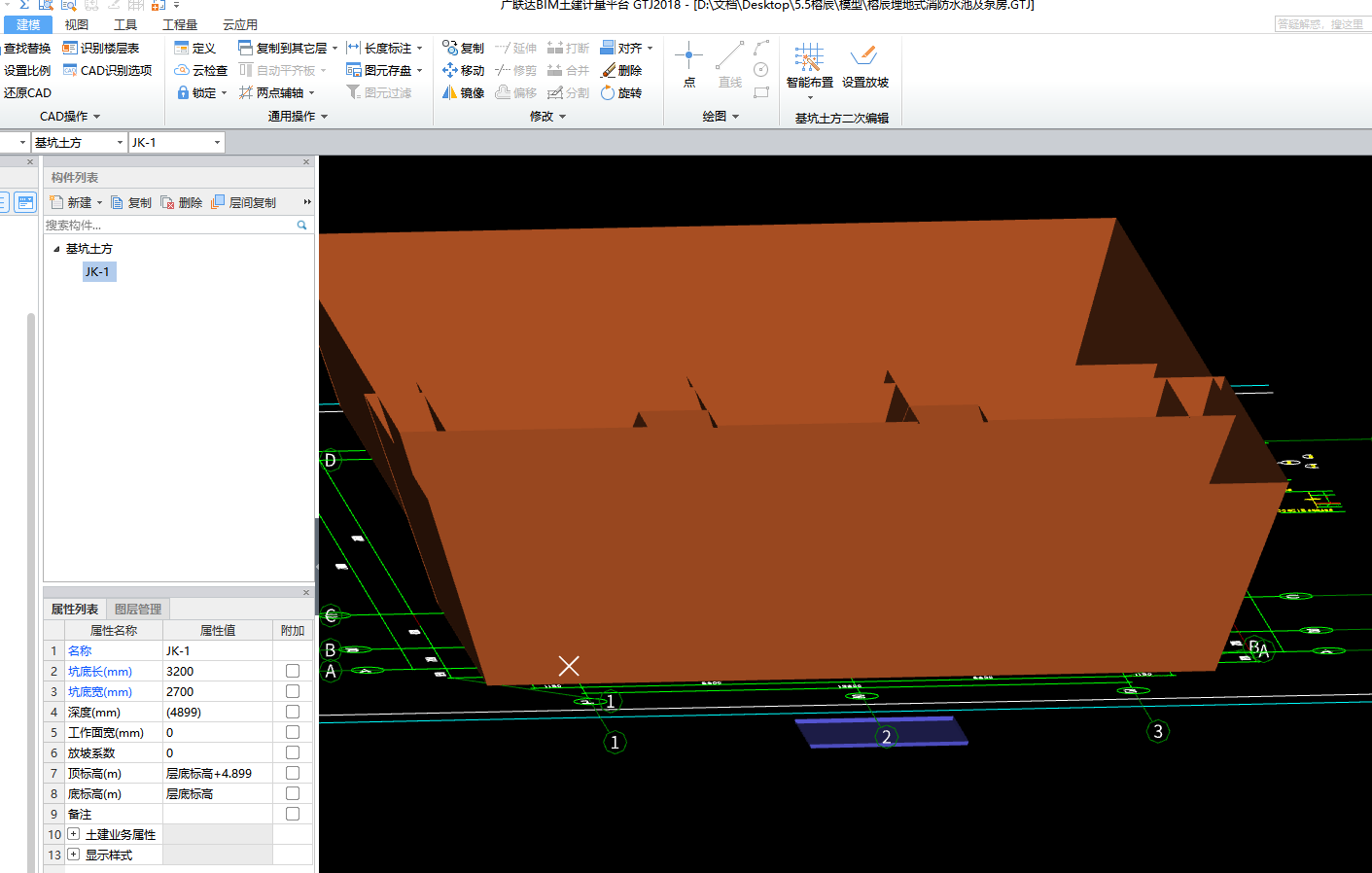Expand 显示样式 row
1372x873 pixels.
pos(73,855)
